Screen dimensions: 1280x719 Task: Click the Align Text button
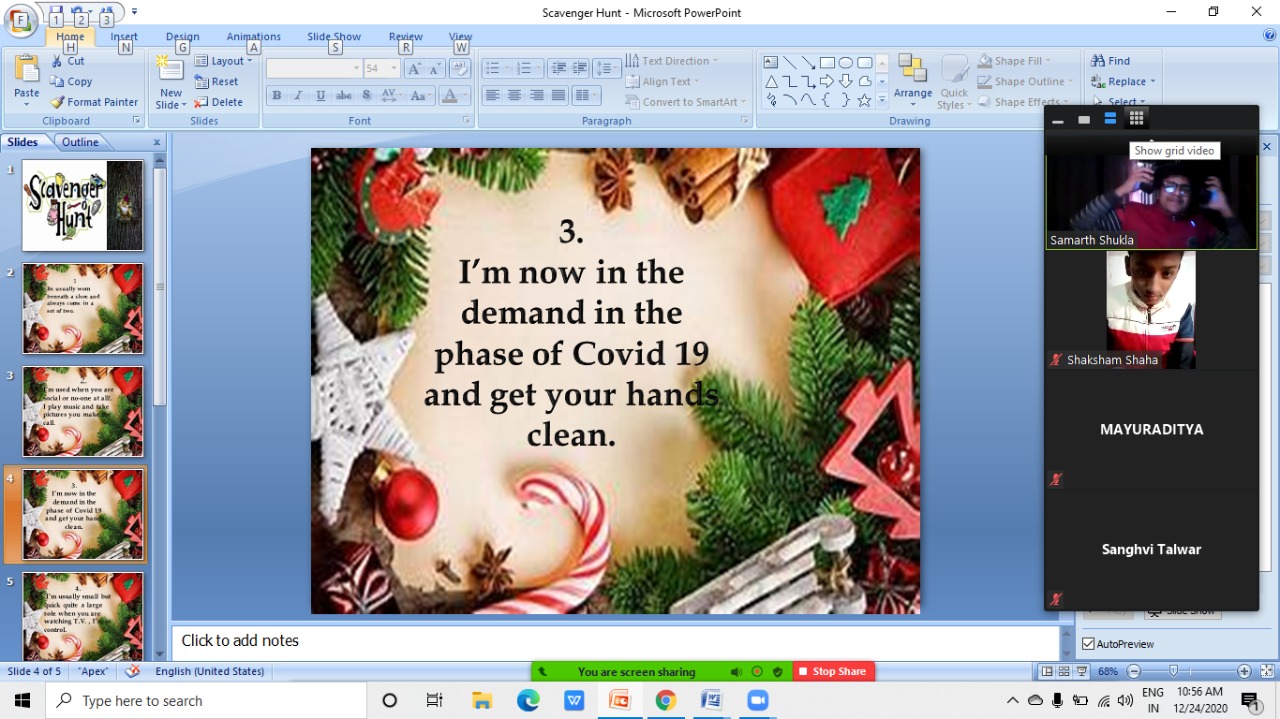pyautogui.click(x=662, y=82)
